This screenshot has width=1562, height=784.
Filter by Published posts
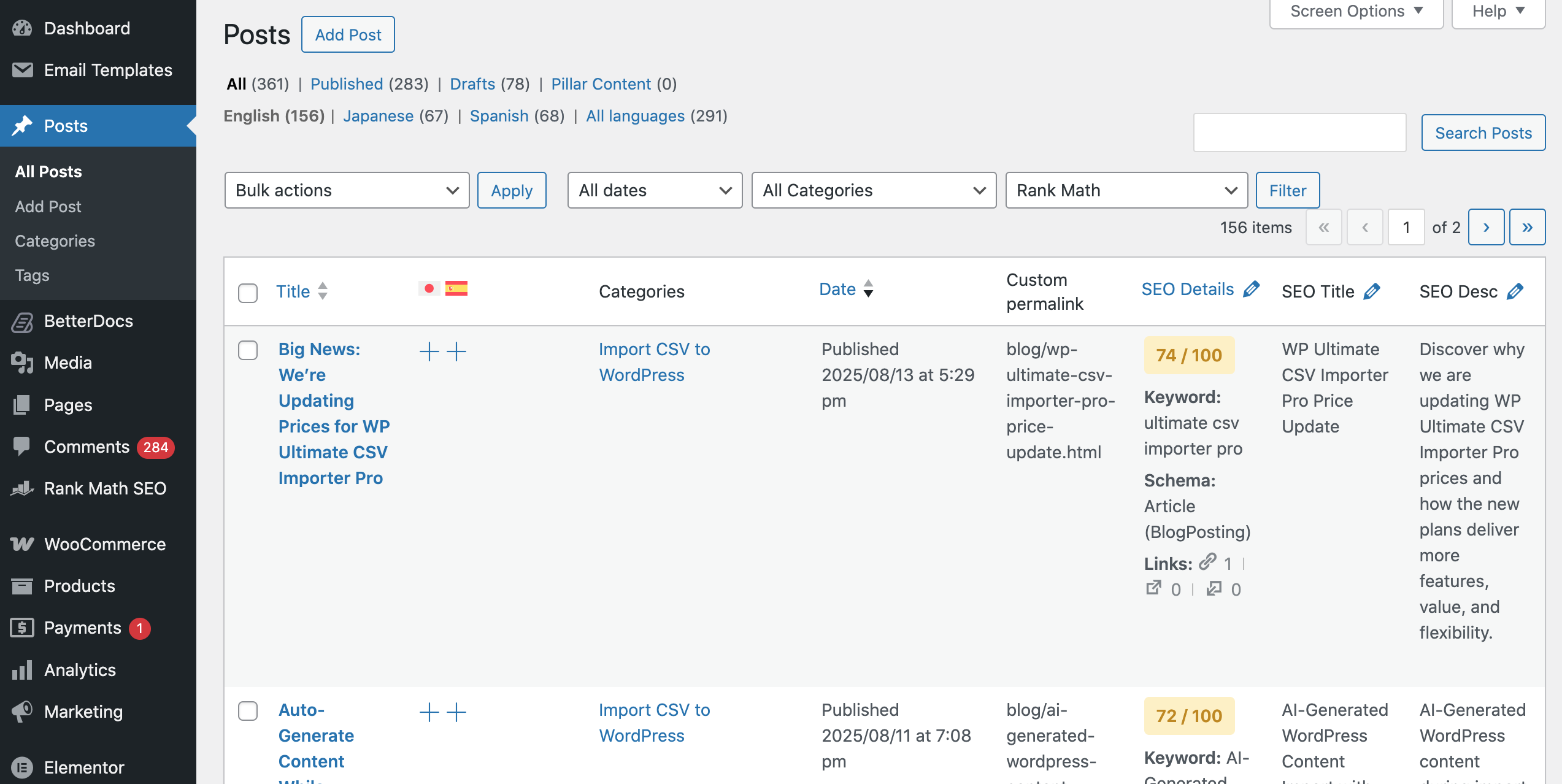[347, 84]
